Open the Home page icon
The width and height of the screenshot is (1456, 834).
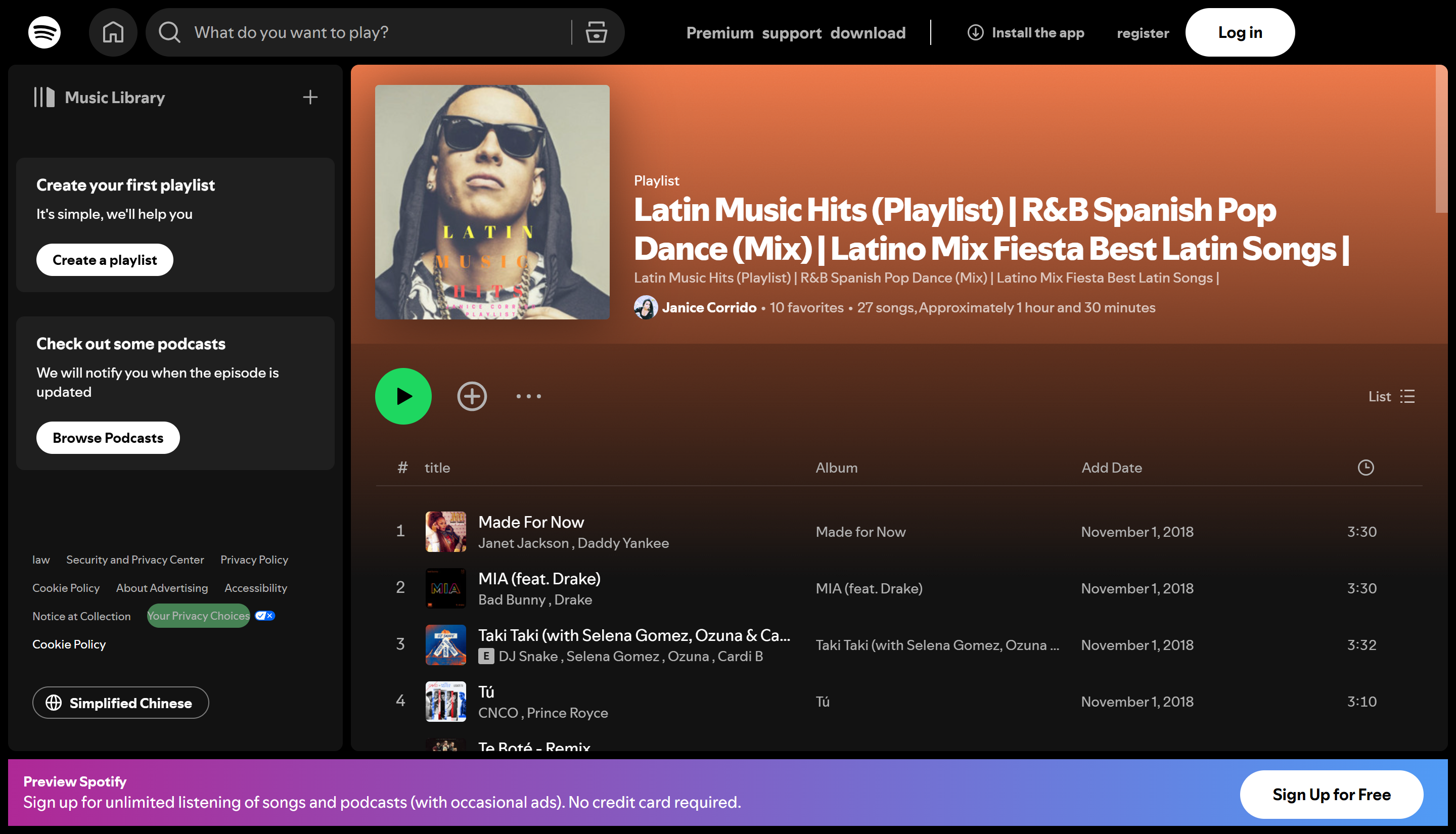(113, 32)
